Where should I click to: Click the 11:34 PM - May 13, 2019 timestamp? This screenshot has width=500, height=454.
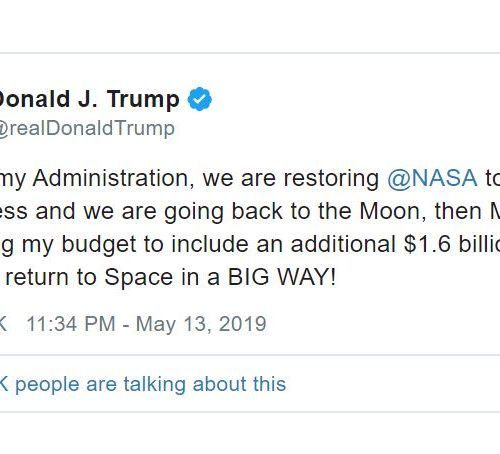[146, 324]
